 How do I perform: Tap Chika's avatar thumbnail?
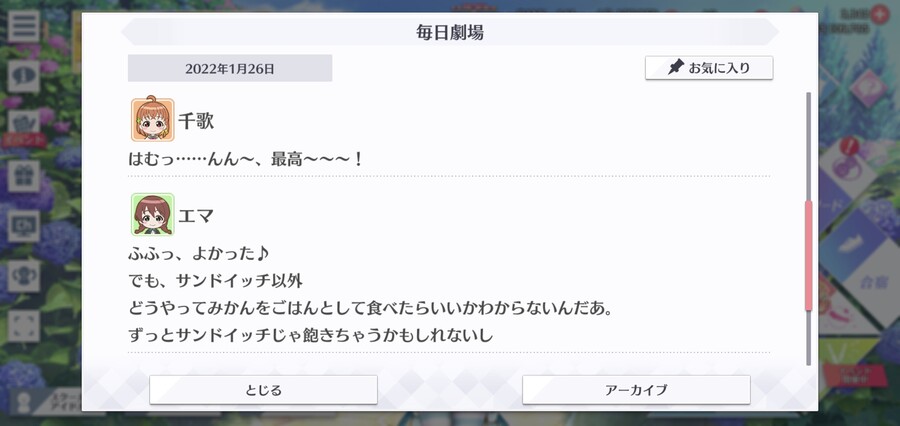coord(152,119)
